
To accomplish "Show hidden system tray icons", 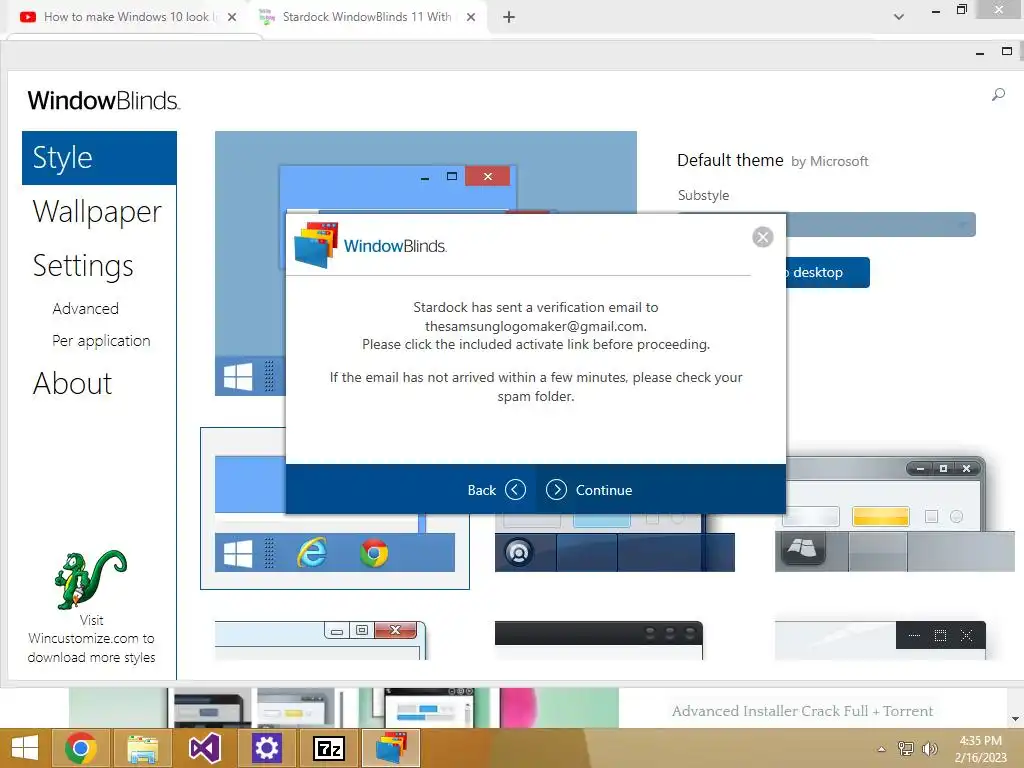I will (x=881, y=749).
